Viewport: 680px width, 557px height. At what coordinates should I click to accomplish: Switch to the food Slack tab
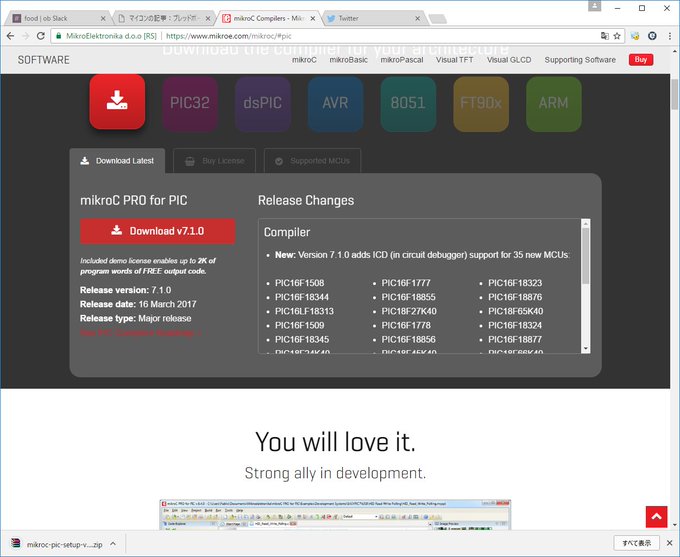56,18
